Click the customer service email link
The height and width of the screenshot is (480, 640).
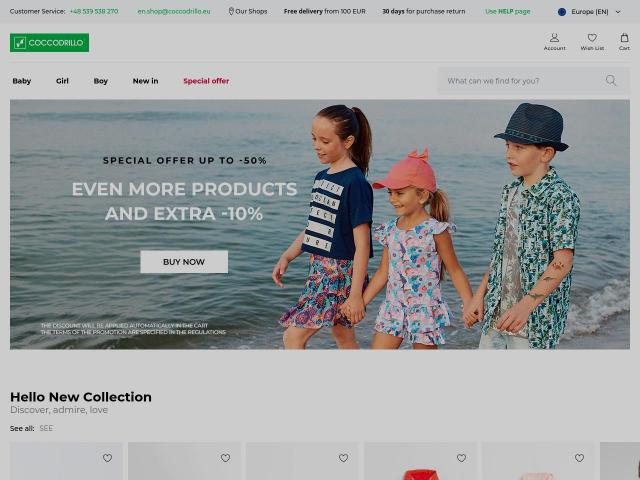click(174, 11)
